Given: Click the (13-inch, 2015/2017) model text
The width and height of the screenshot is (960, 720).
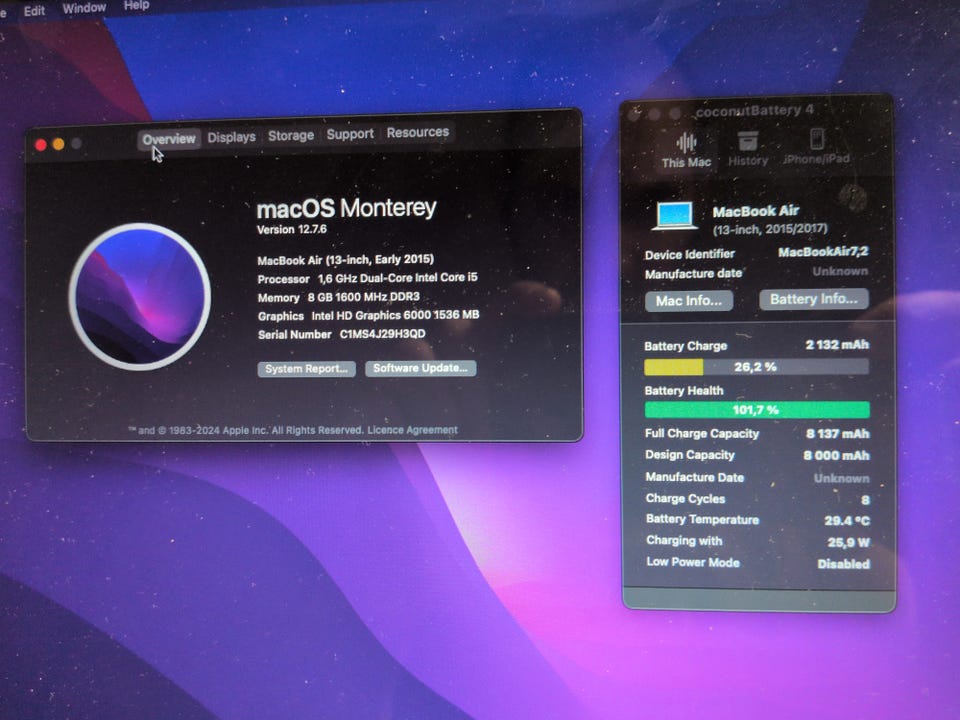Looking at the screenshot, I should point(770,229).
